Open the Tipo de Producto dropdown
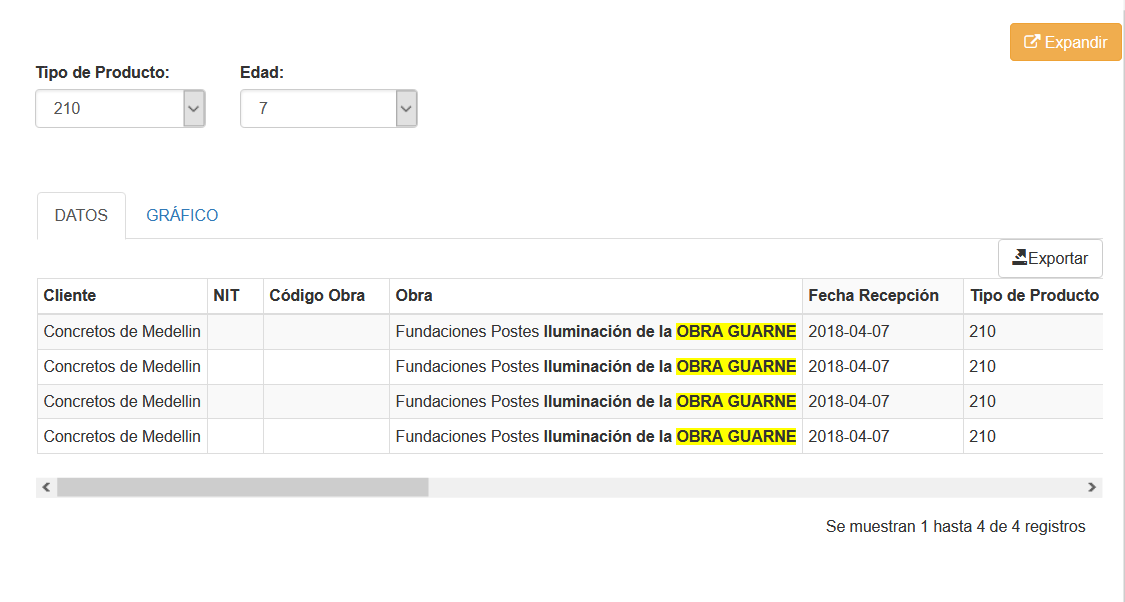The image size is (1125, 602). point(120,108)
